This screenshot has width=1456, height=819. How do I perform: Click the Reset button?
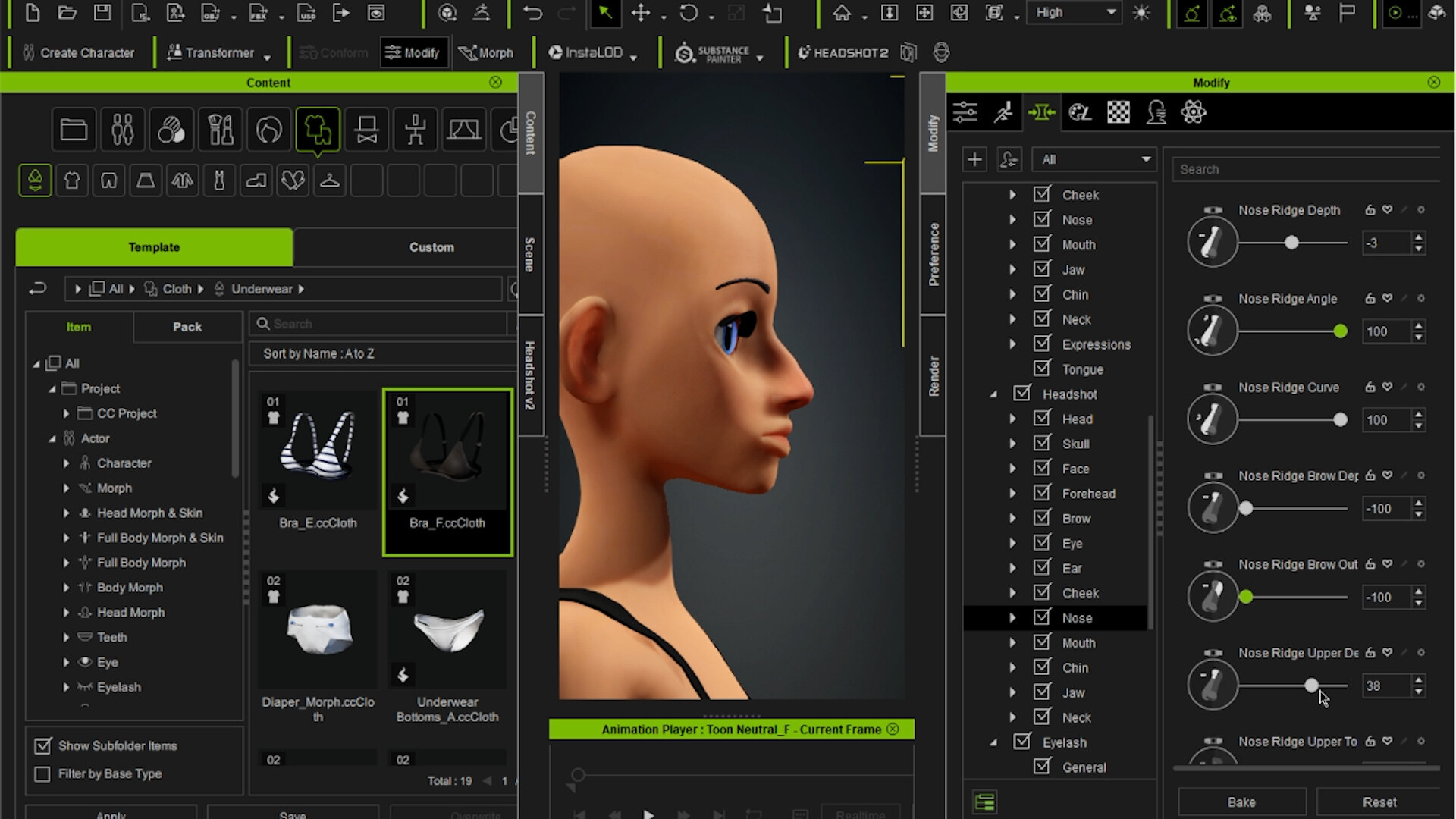[x=1379, y=802]
